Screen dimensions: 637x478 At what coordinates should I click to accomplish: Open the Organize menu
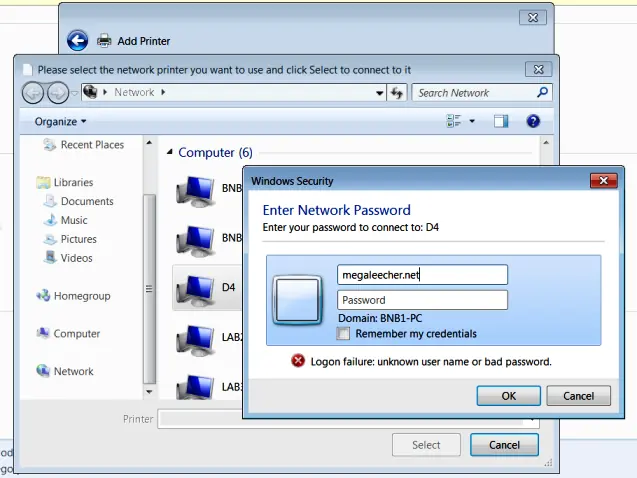60,121
